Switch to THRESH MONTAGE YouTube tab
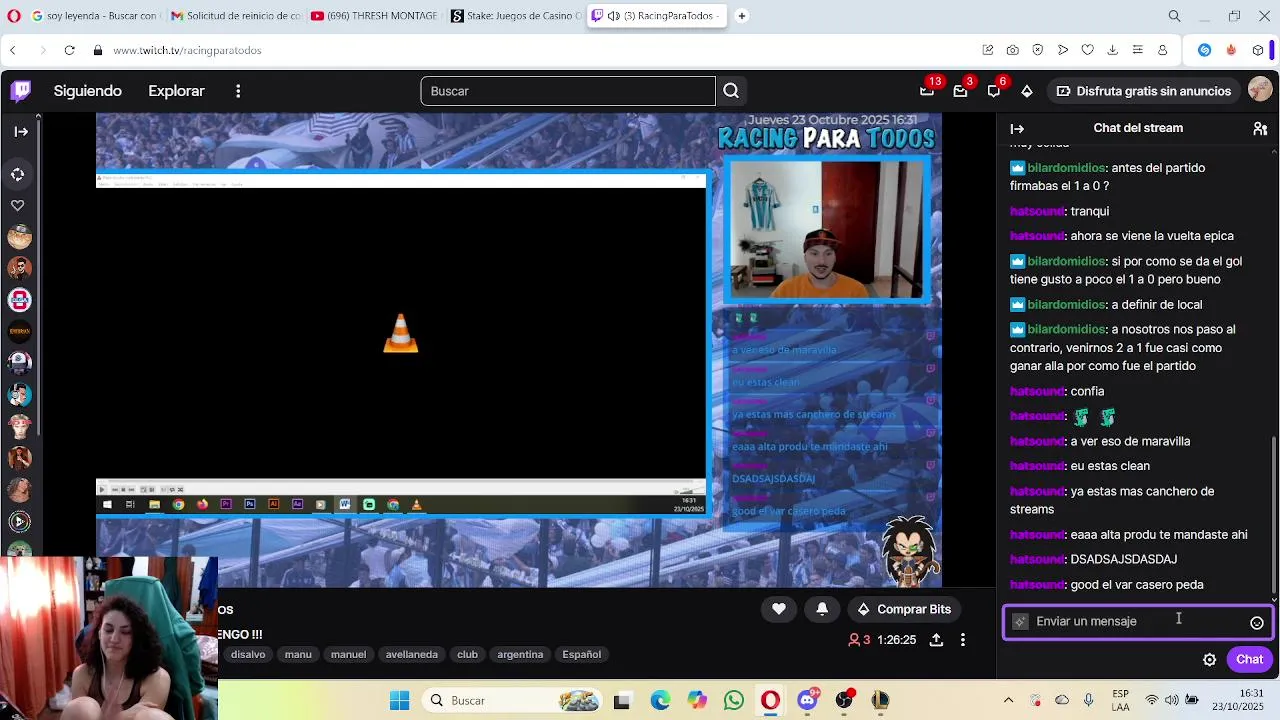Screen dimensions: 1280x720 (x=375, y=16)
